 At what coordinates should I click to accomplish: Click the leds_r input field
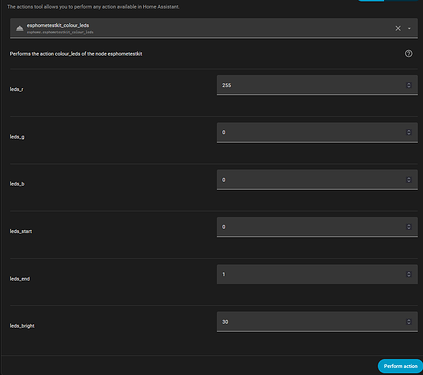click(x=317, y=85)
